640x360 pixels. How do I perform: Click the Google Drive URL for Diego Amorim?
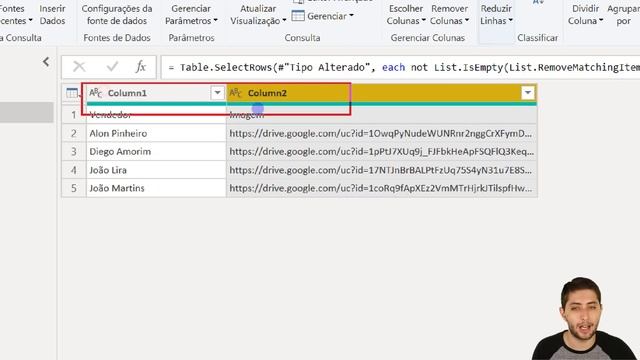381,151
